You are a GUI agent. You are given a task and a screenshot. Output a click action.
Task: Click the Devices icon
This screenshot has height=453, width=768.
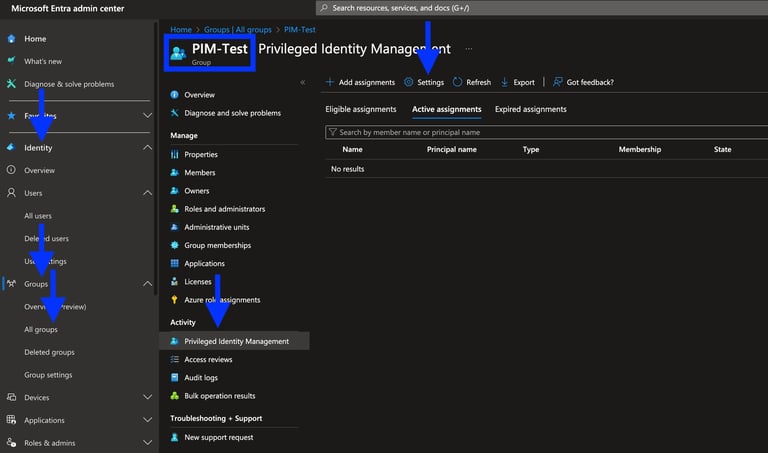click(x=11, y=397)
